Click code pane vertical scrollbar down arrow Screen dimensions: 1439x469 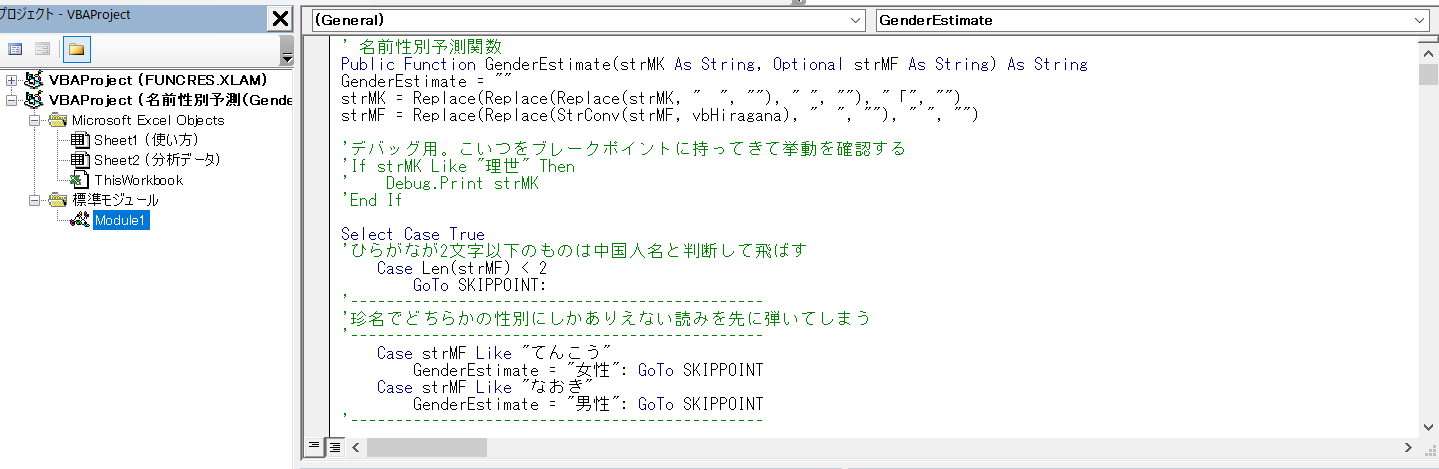point(1426,425)
